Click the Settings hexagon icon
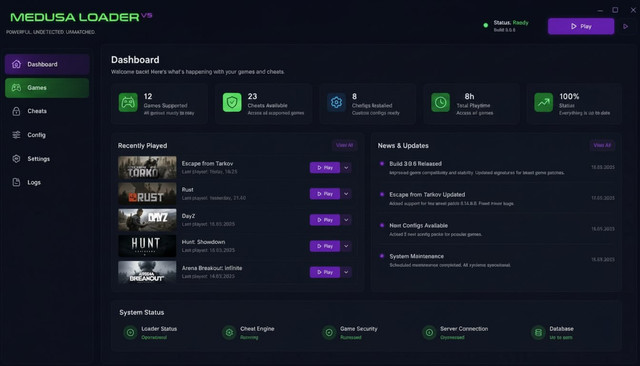 [16, 159]
